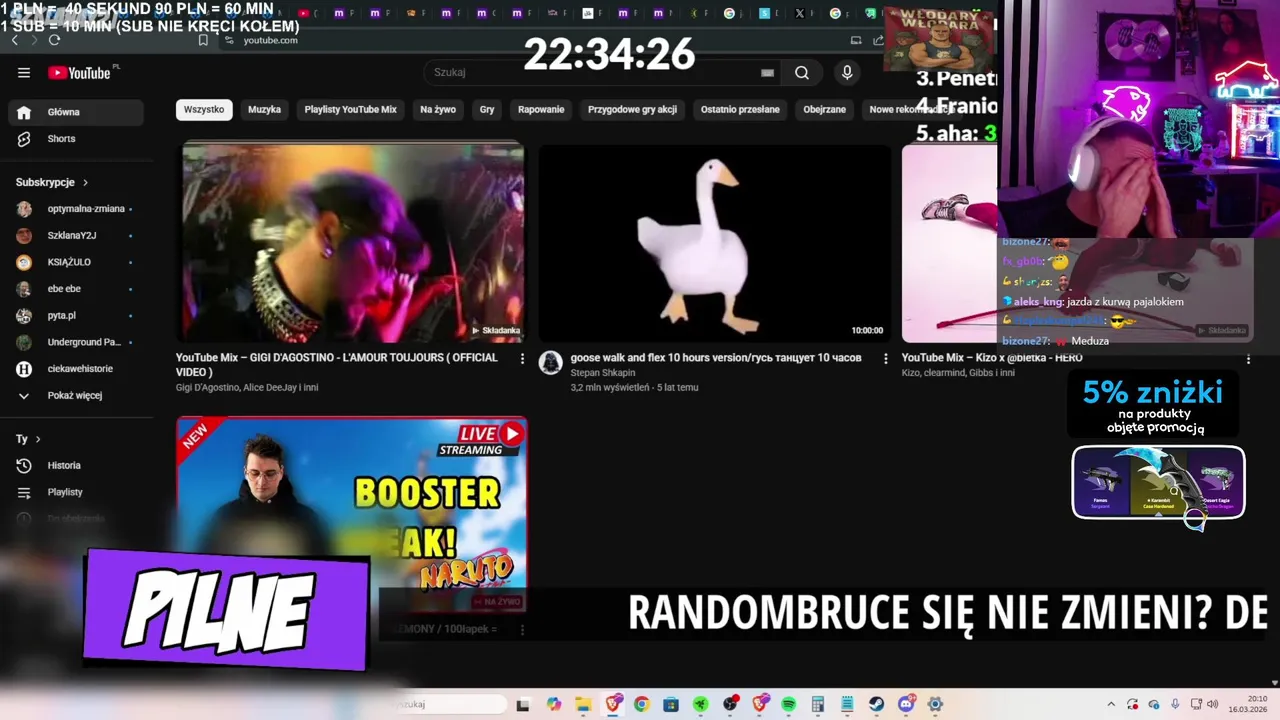Click goose walk and flex video title
1280x720 pixels.
click(x=716, y=357)
